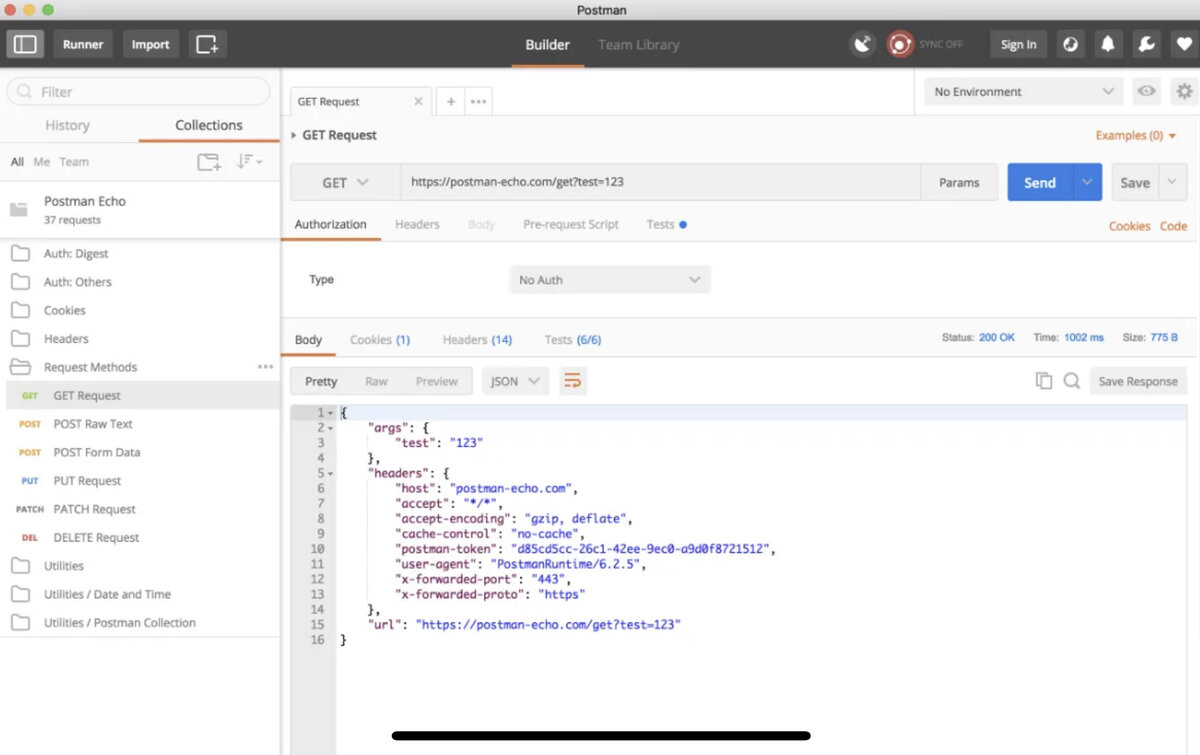Click the red Sync Off icon
Image resolution: width=1200 pixels, height=755 pixels.
[x=900, y=44]
